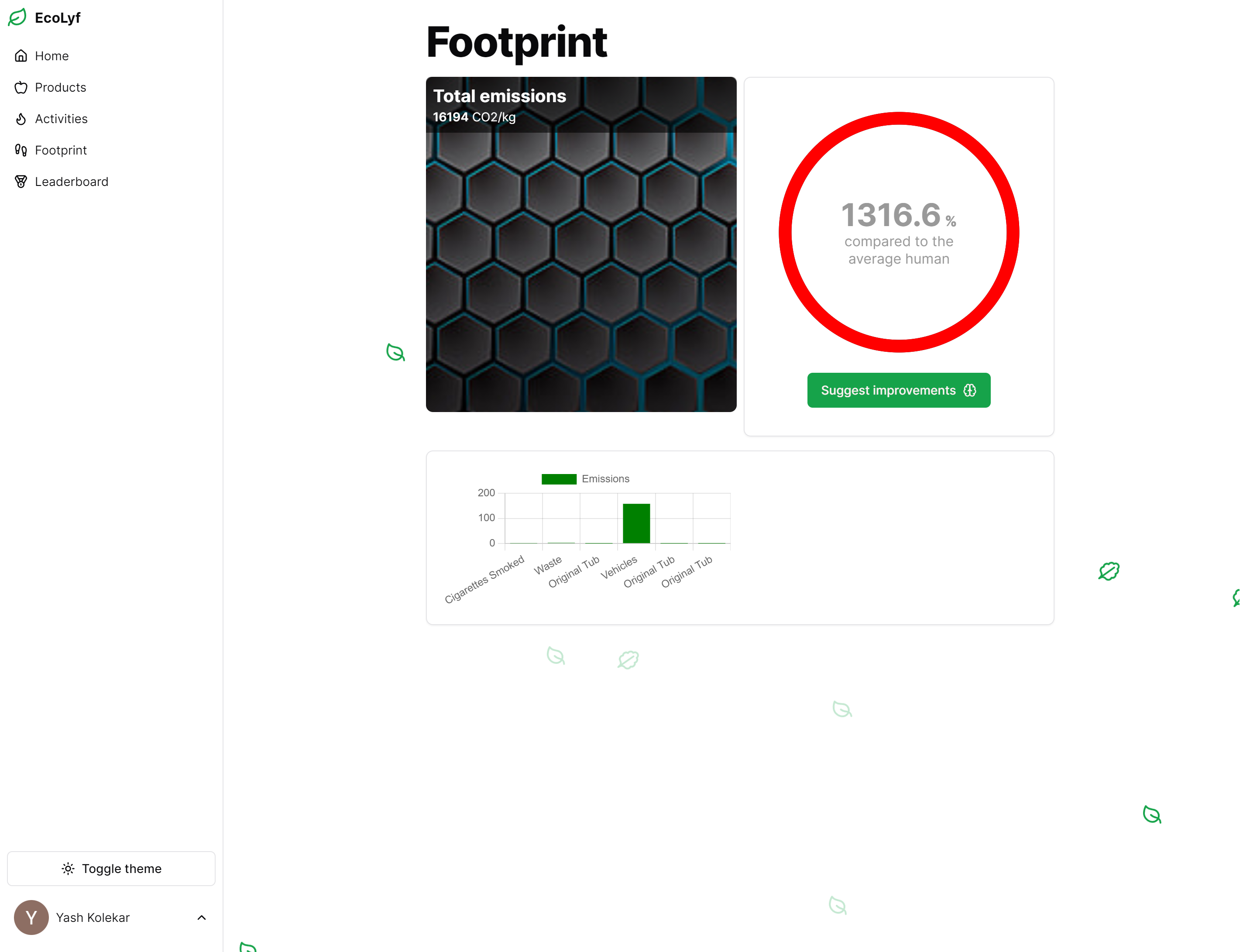The image size is (1257, 952).
Task: Click the house icon beside Home
Action: (x=21, y=55)
